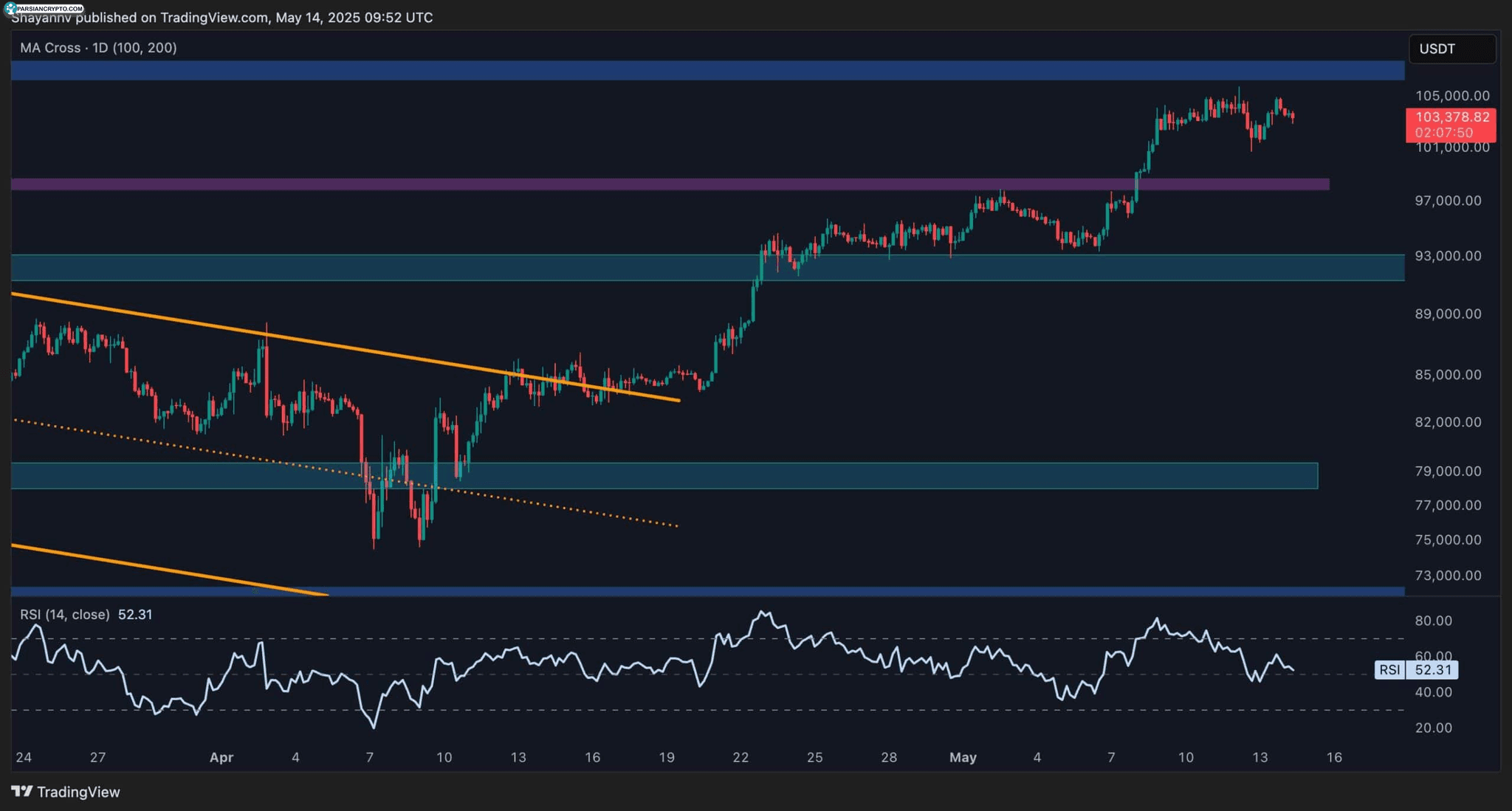The width and height of the screenshot is (1512, 811).
Task: Click the parsiancrypto.com watermark logo
Action: [x=44, y=8]
